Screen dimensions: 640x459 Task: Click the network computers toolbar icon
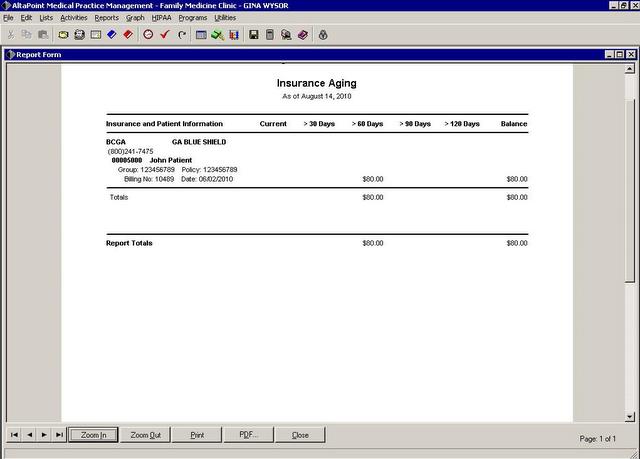(x=286, y=35)
